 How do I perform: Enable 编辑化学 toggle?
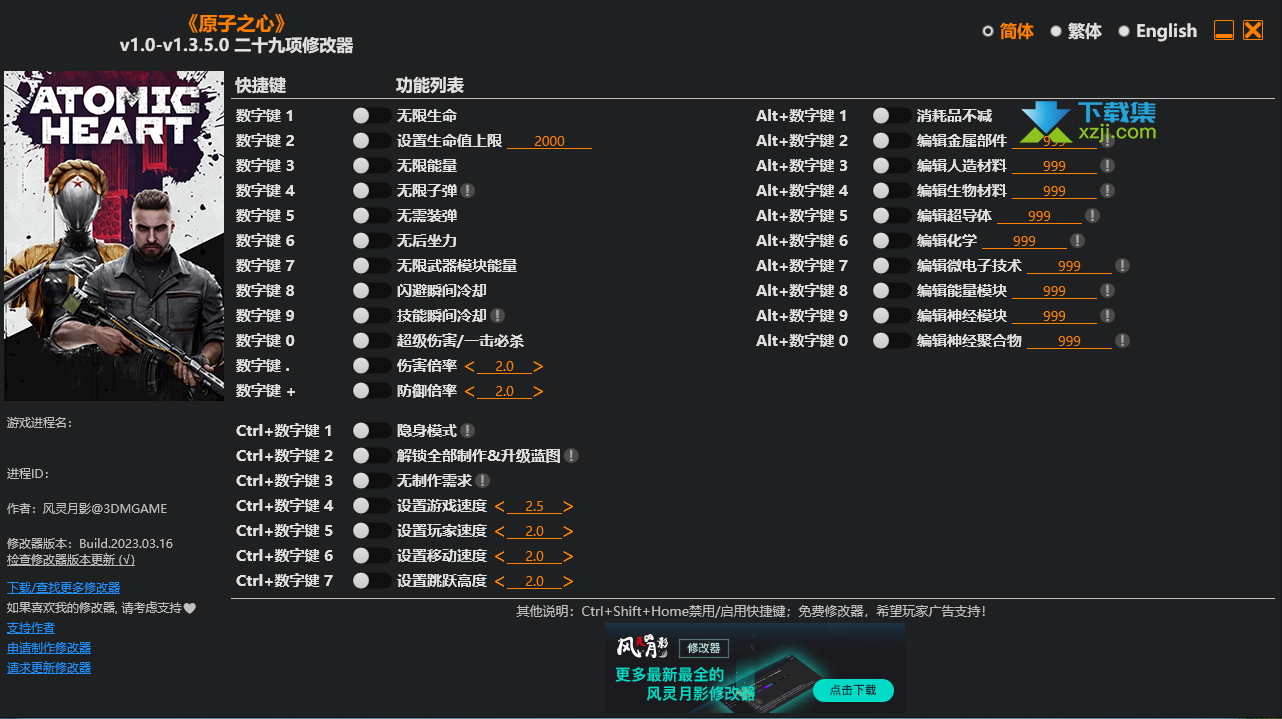click(891, 240)
